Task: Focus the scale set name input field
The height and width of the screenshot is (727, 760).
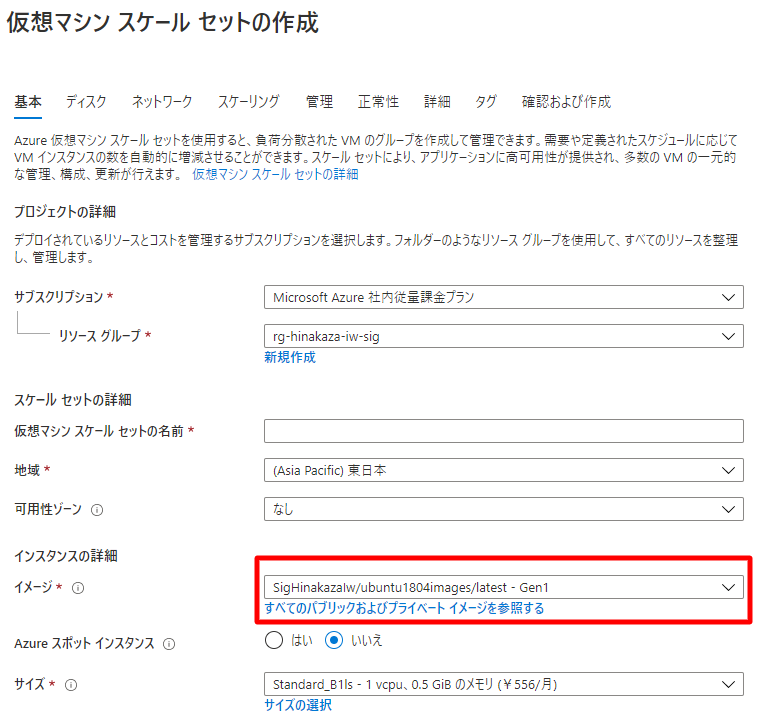Action: [x=504, y=431]
